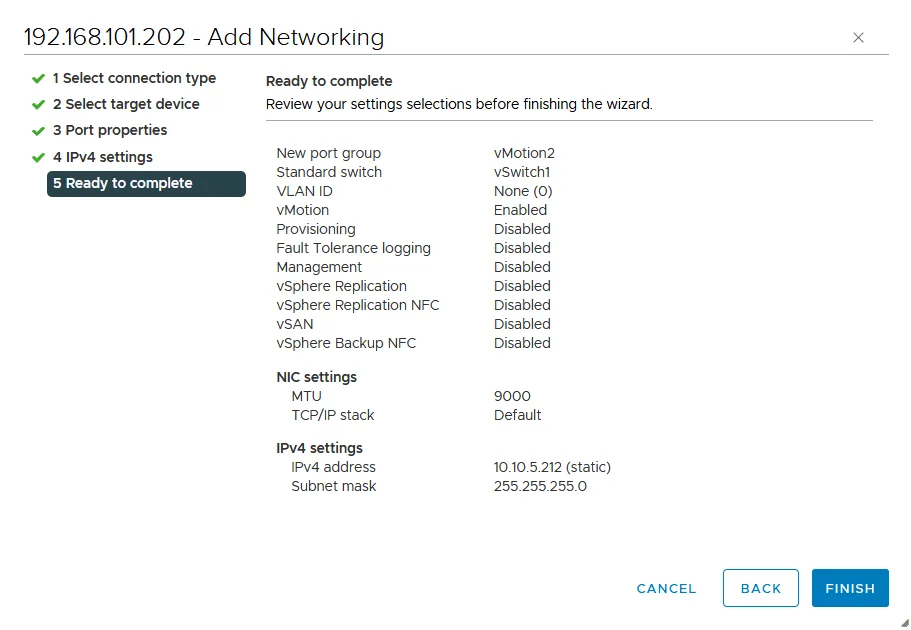
Task: Click the checkmark next to Select target device
Action: point(38,104)
